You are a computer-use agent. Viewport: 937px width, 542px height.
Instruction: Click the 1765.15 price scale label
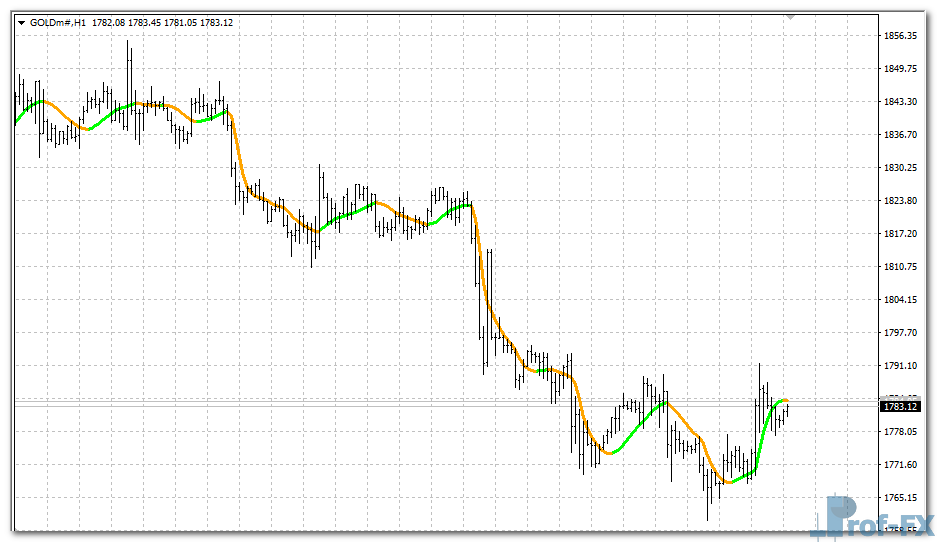click(901, 497)
